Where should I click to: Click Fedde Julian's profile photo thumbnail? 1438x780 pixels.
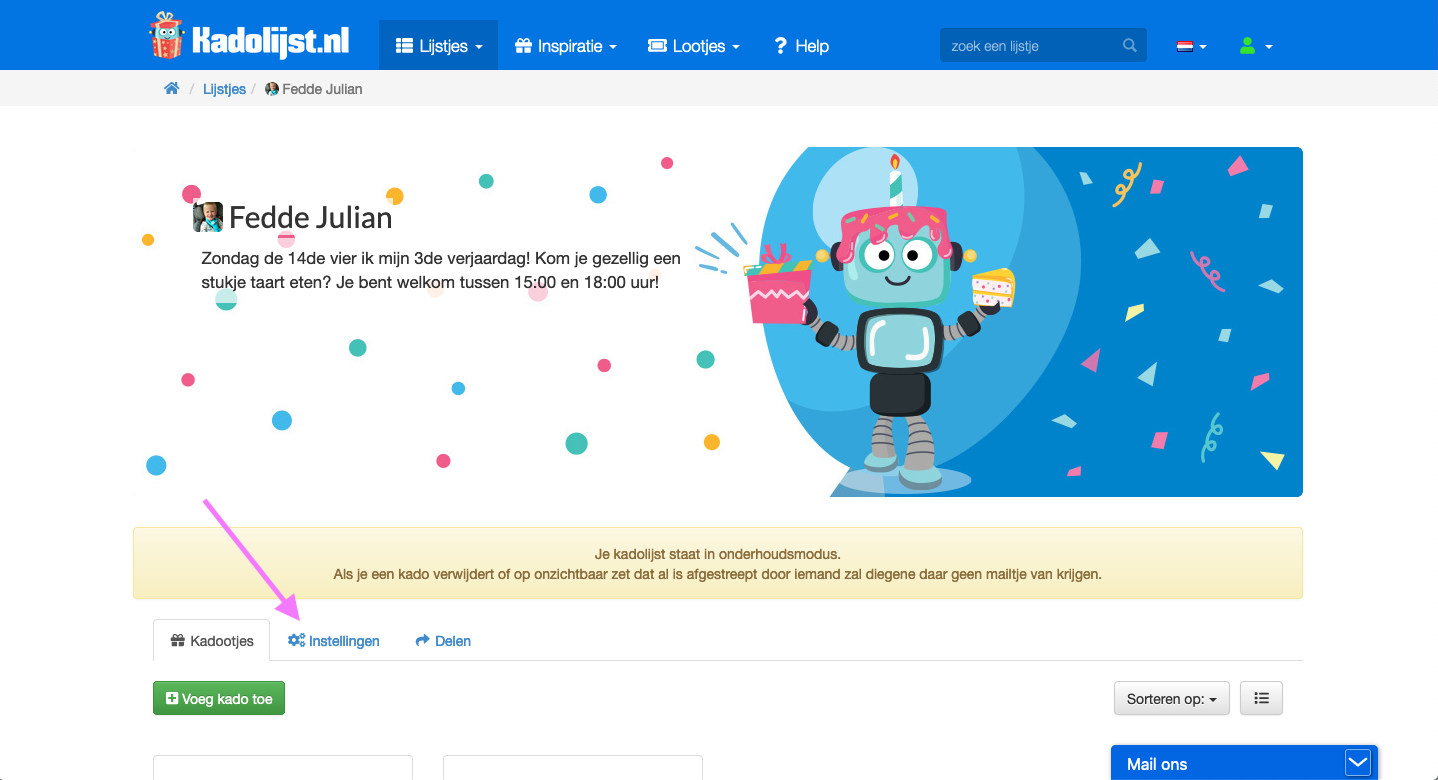pyautogui.click(x=208, y=217)
